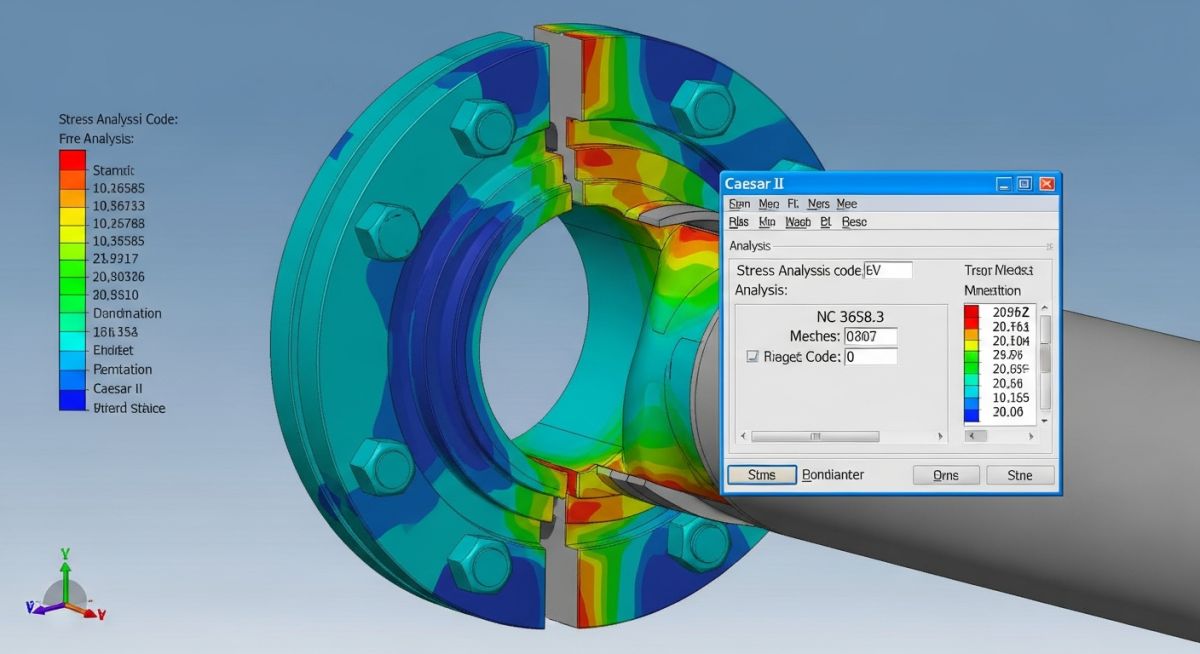Image resolution: width=1200 pixels, height=654 pixels.
Task: Click the Bondianter label button
Action: point(833,475)
